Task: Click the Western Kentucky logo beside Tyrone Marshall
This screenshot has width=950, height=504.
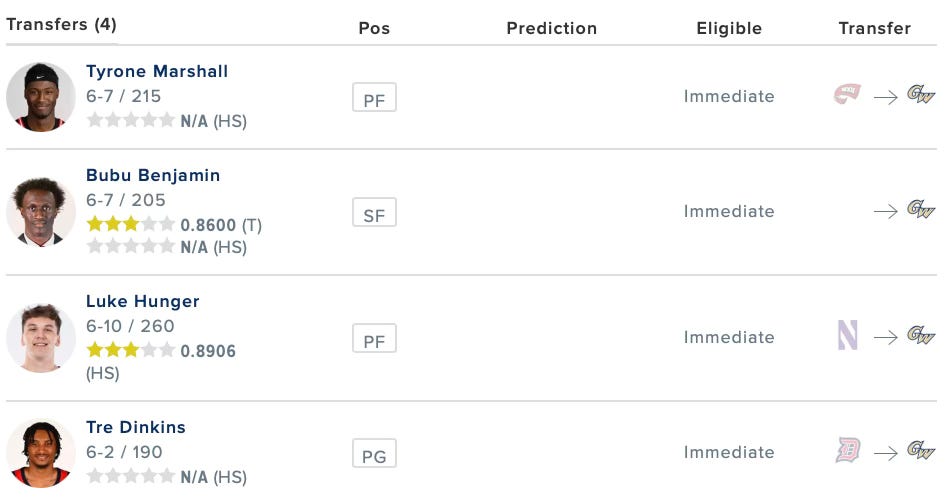Action: pos(847,95)
